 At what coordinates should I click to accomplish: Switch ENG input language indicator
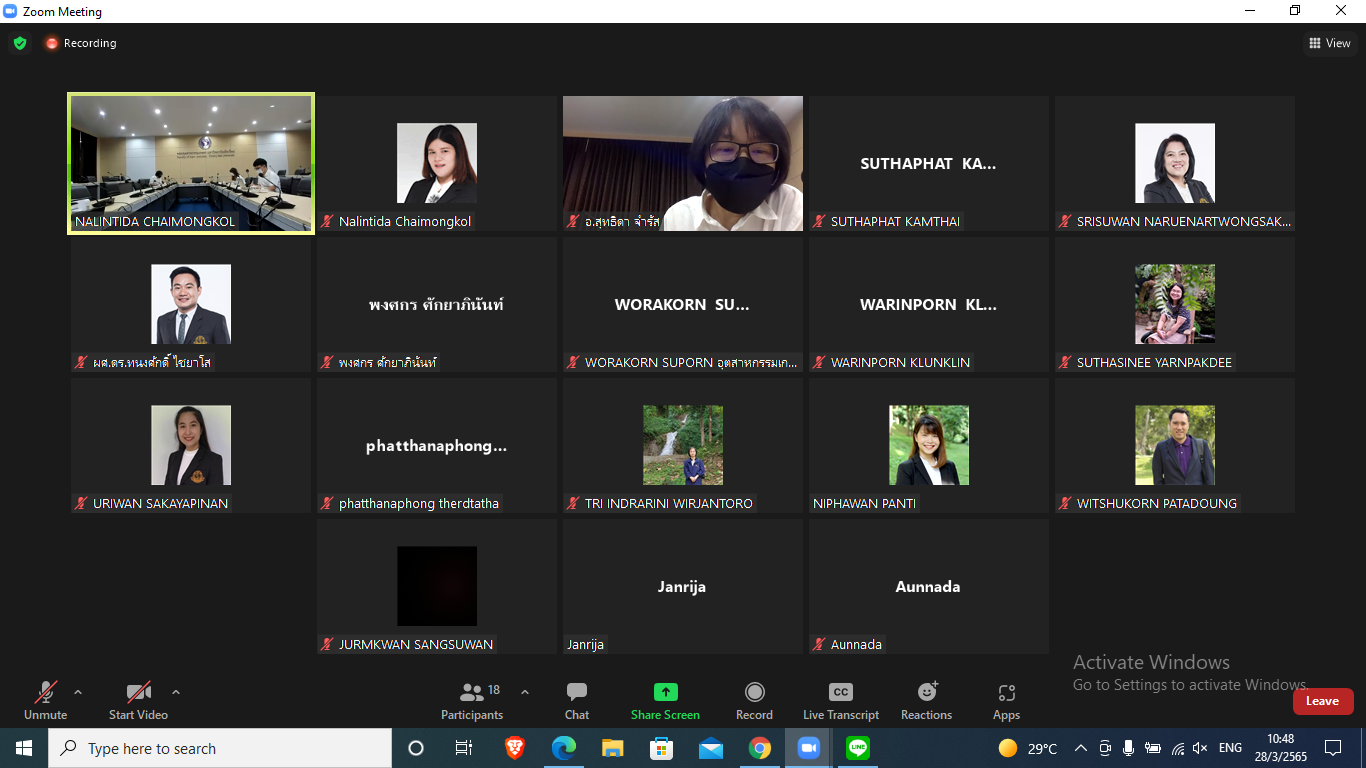point(1231,748)
